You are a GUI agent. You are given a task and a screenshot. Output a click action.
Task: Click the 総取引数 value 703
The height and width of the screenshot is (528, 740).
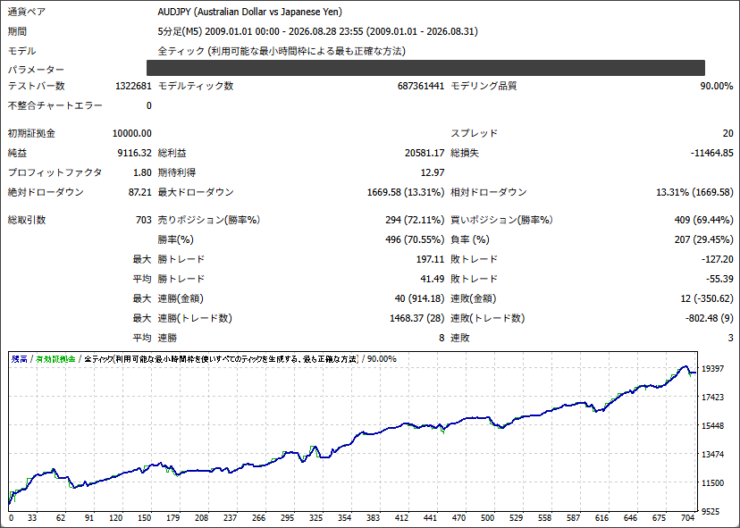coord(143,220)
